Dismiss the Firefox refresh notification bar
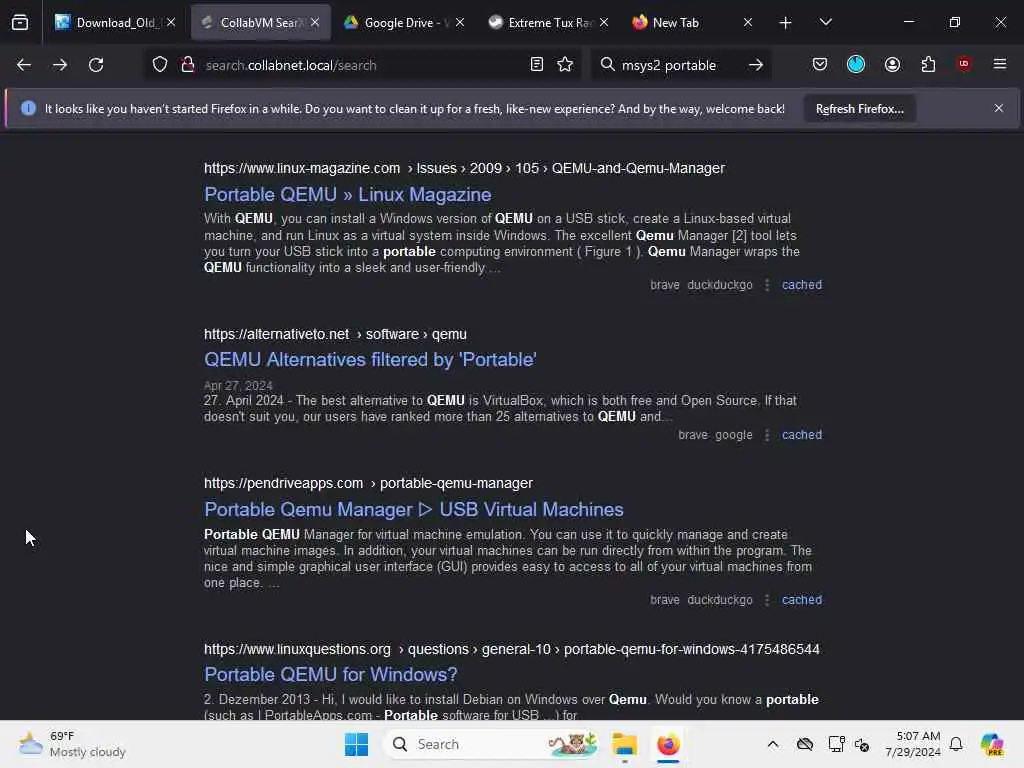The image size is (1024, 768). [999, 108]
